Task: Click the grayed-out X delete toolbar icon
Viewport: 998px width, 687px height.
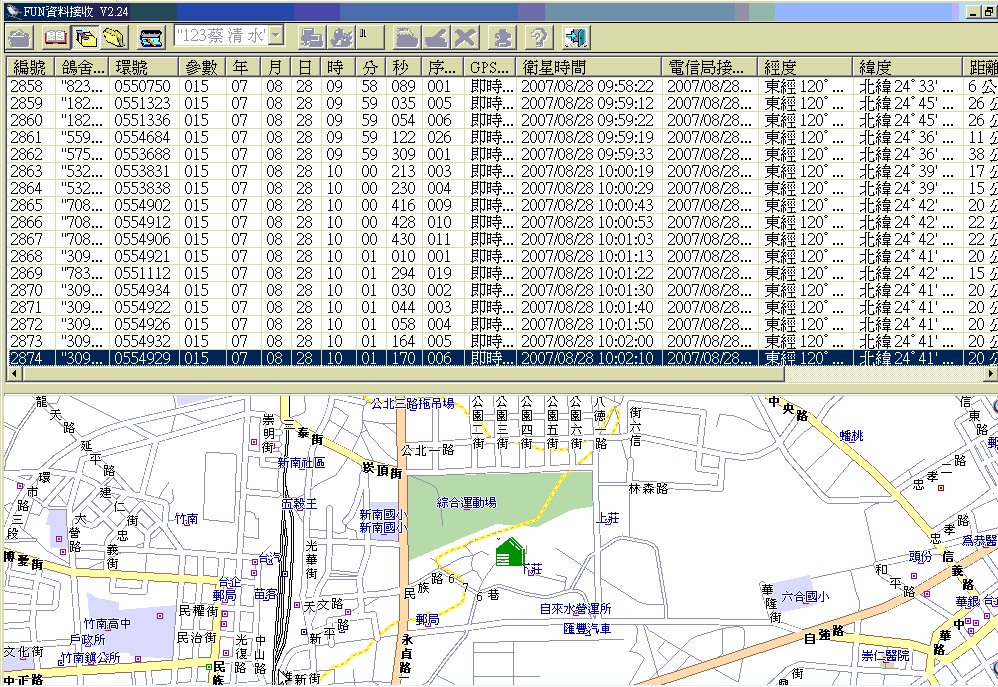Action: [x=465, y=38]
